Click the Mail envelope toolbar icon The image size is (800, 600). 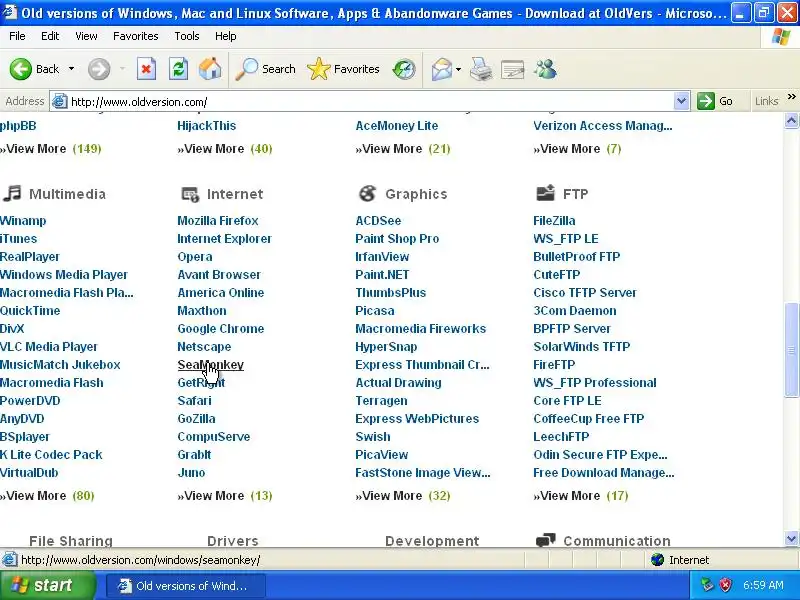click(x=442, y=69)
